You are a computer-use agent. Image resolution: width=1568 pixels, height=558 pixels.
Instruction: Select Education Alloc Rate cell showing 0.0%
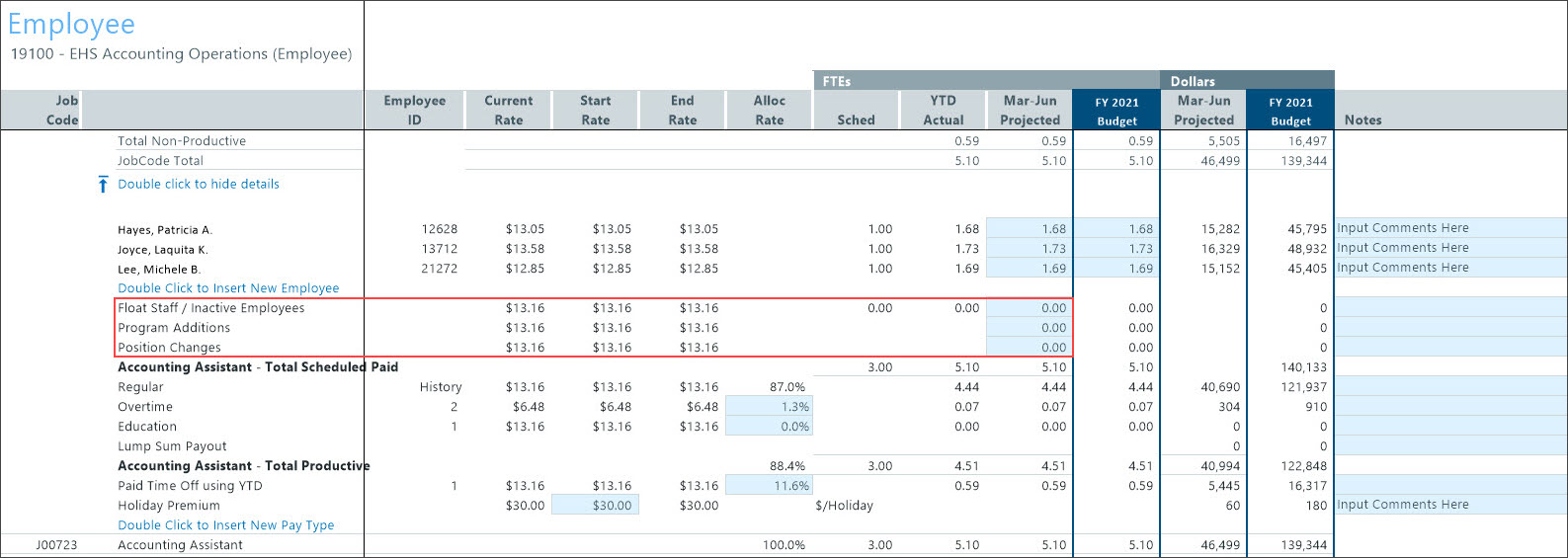[x=769, y=427]
